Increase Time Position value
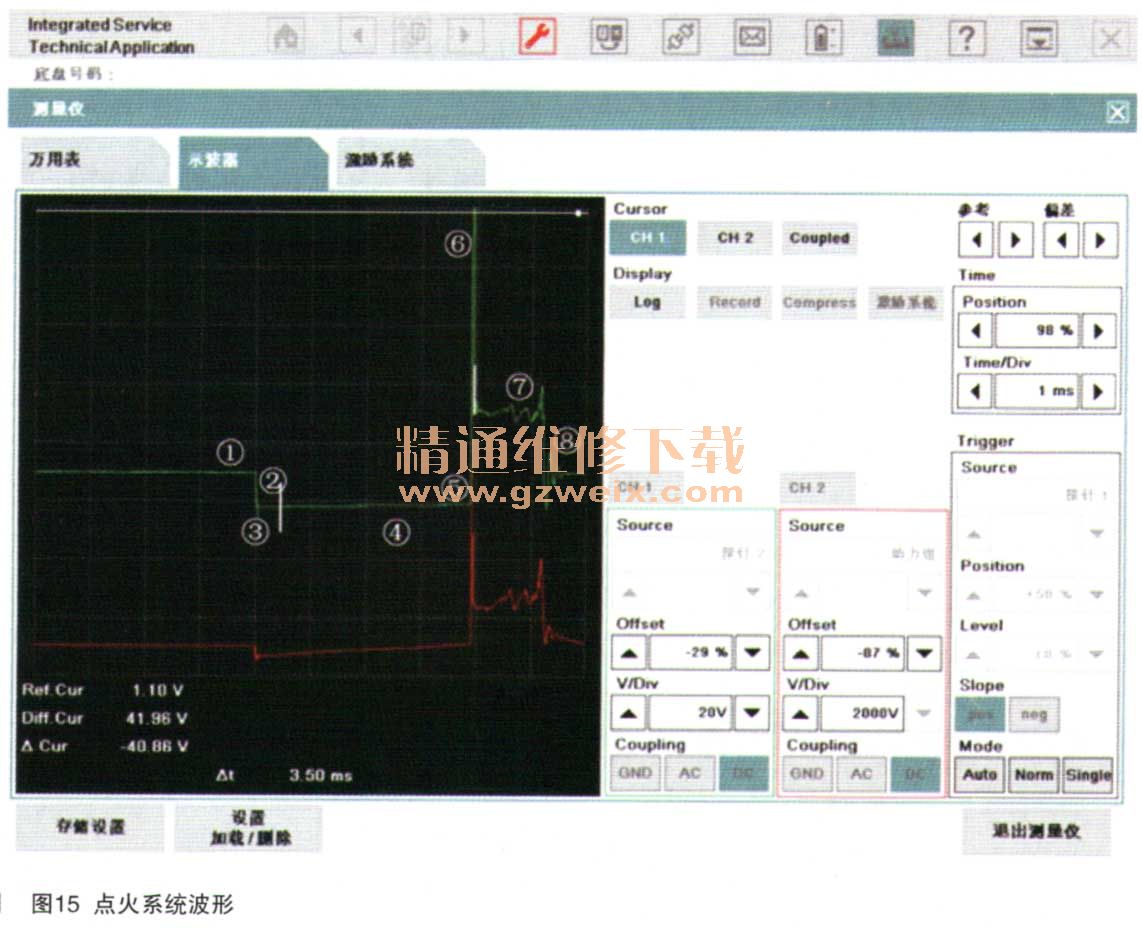This screenshot has width=1142, height=928. (1098, 331)
